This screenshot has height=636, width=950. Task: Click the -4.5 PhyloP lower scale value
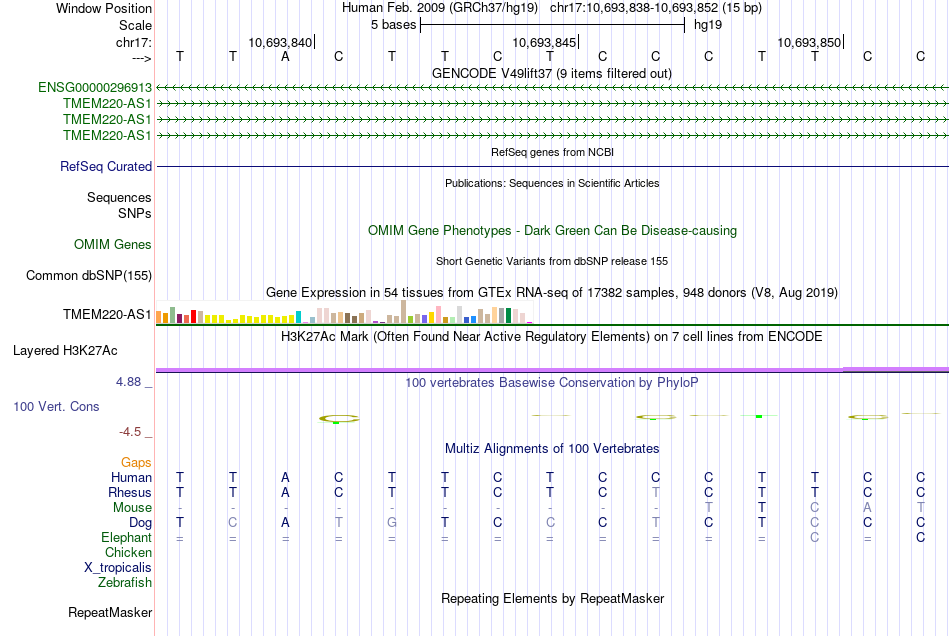pyautogui.click(x=130, y=431)
